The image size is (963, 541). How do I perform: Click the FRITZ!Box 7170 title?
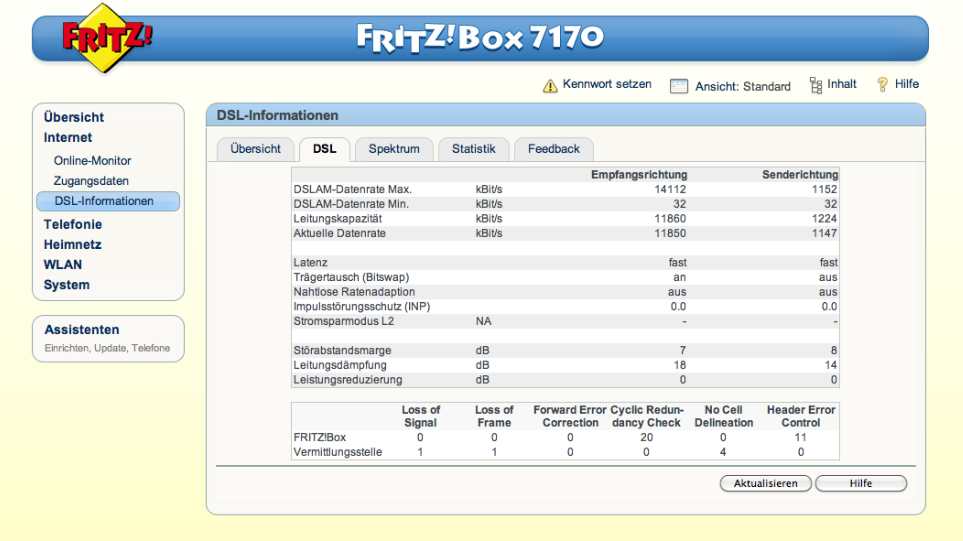[480, 38]
